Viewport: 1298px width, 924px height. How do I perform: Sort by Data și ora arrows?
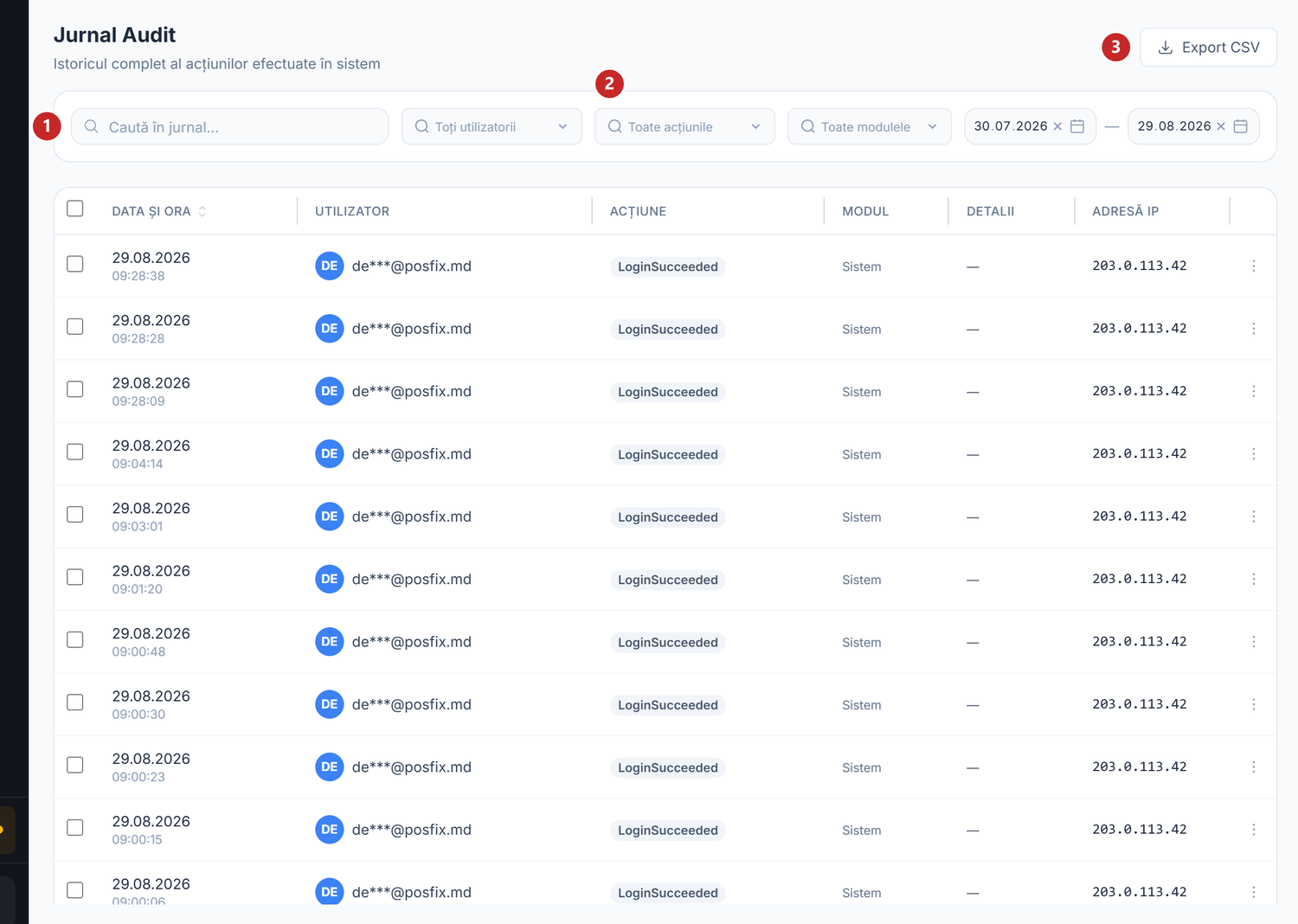(x=202, y=211)
